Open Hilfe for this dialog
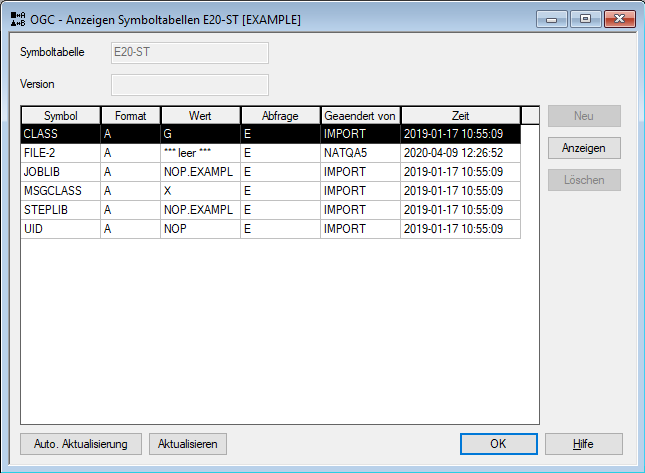Viewport: 645px width, 473px height. (584, 443)
